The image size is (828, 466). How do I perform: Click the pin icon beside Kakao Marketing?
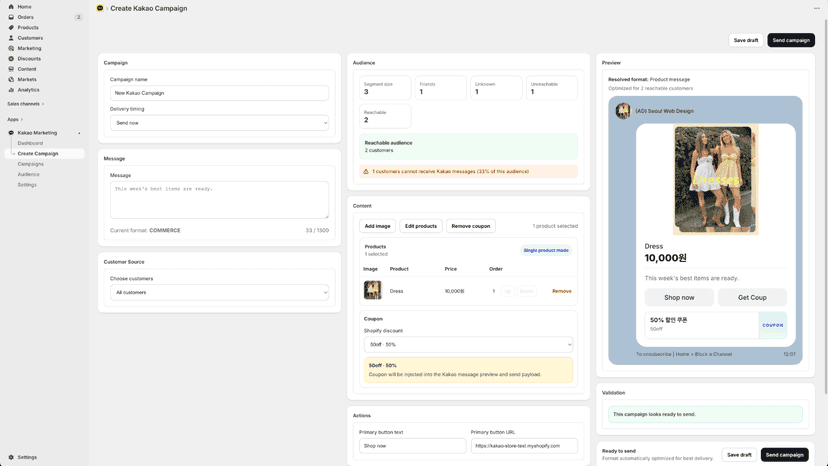(79, 133)
